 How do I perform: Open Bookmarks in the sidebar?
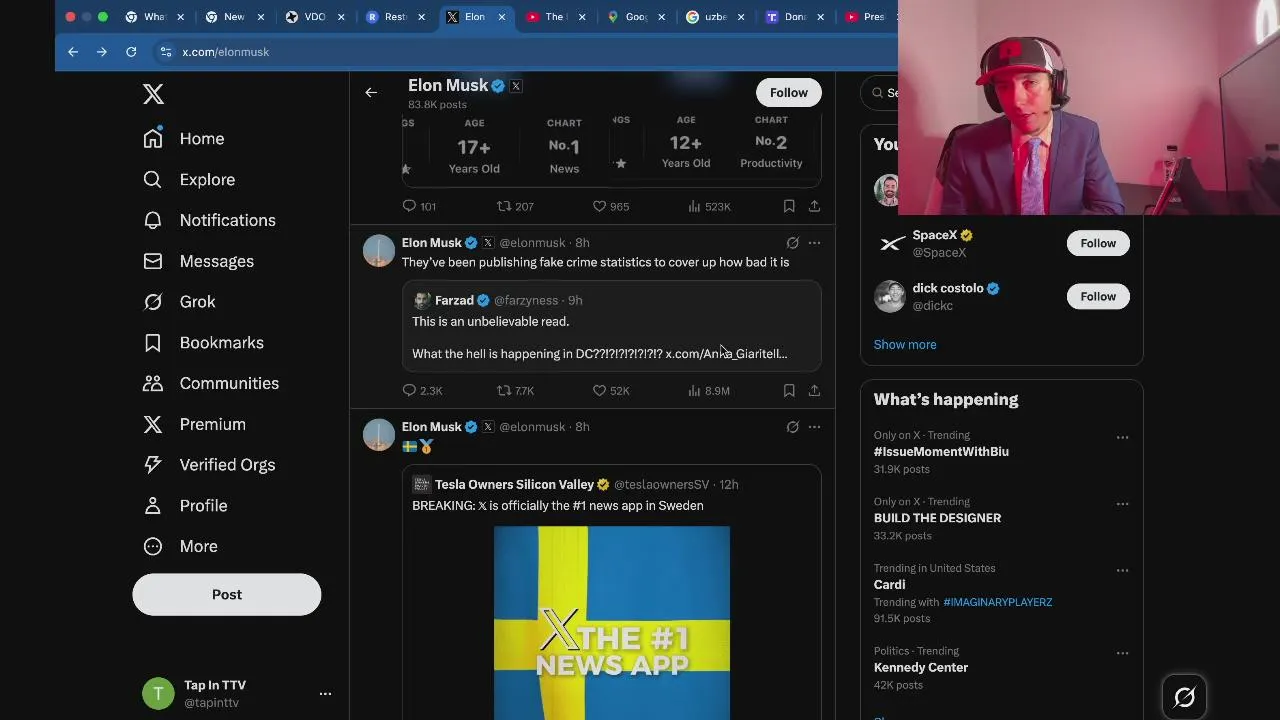pos(203,343)
